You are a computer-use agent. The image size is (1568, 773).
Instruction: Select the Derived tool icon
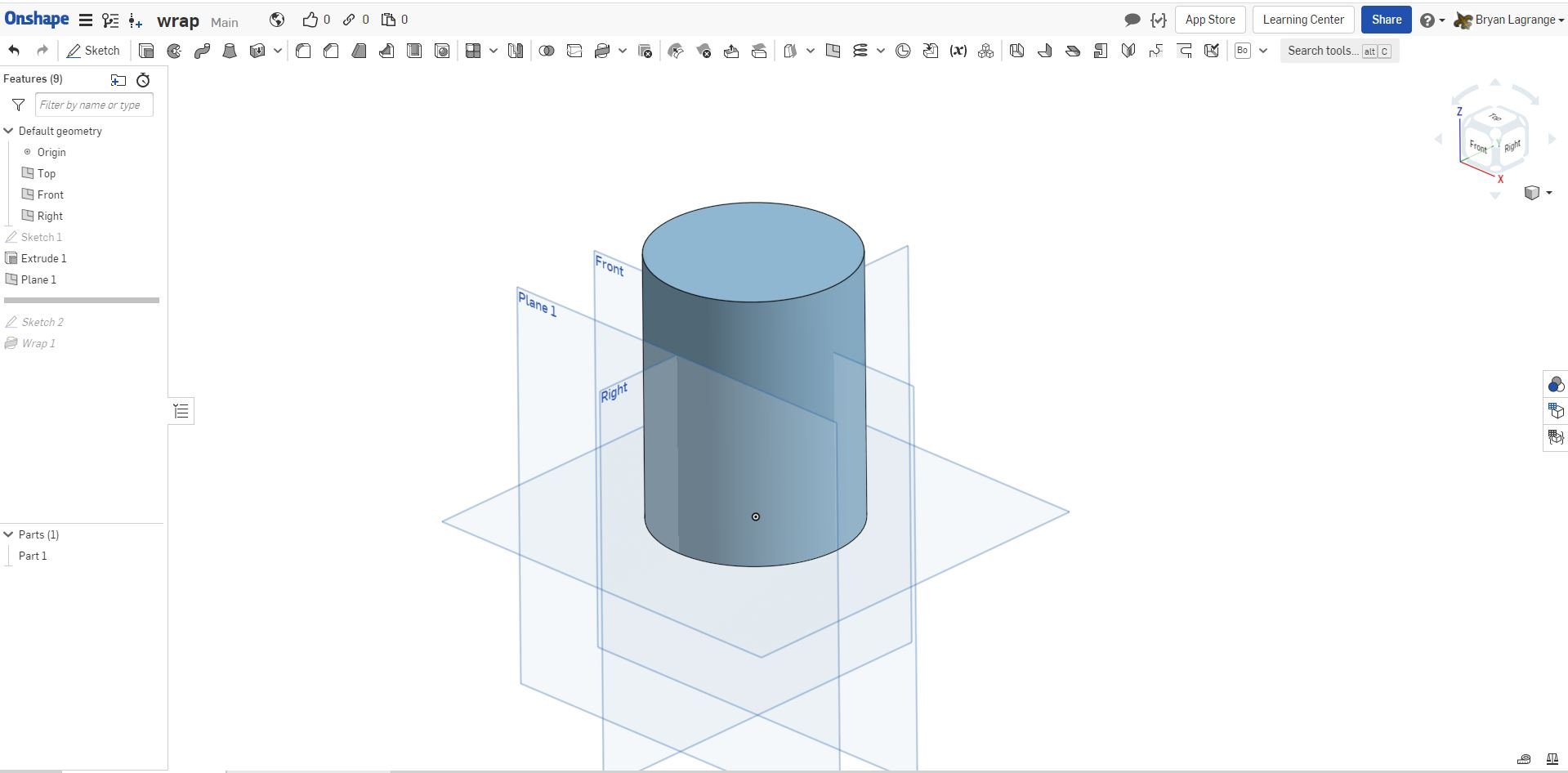click(x=931, y=51)
